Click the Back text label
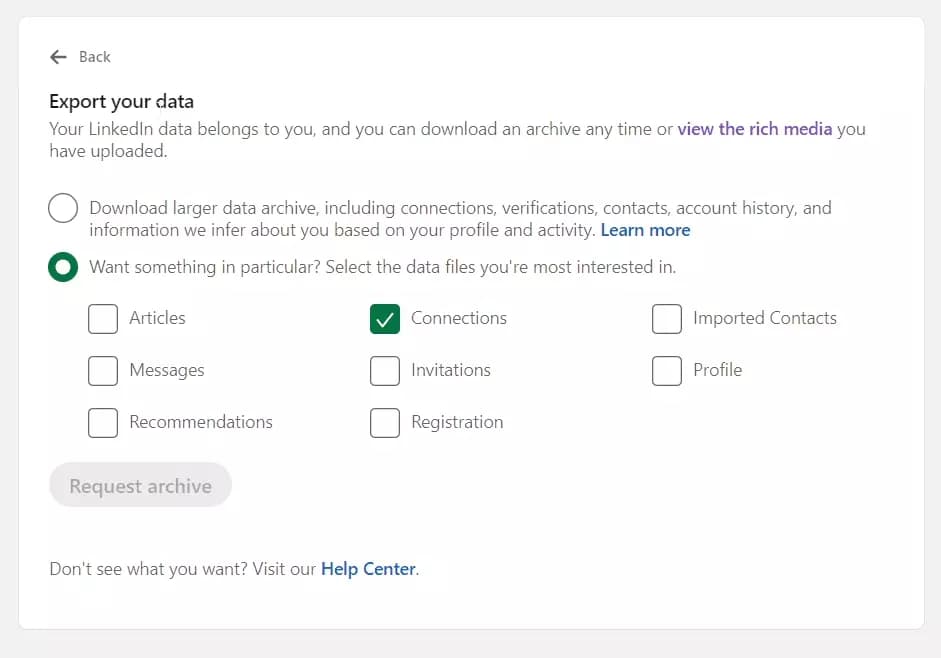 pos(95,57)
